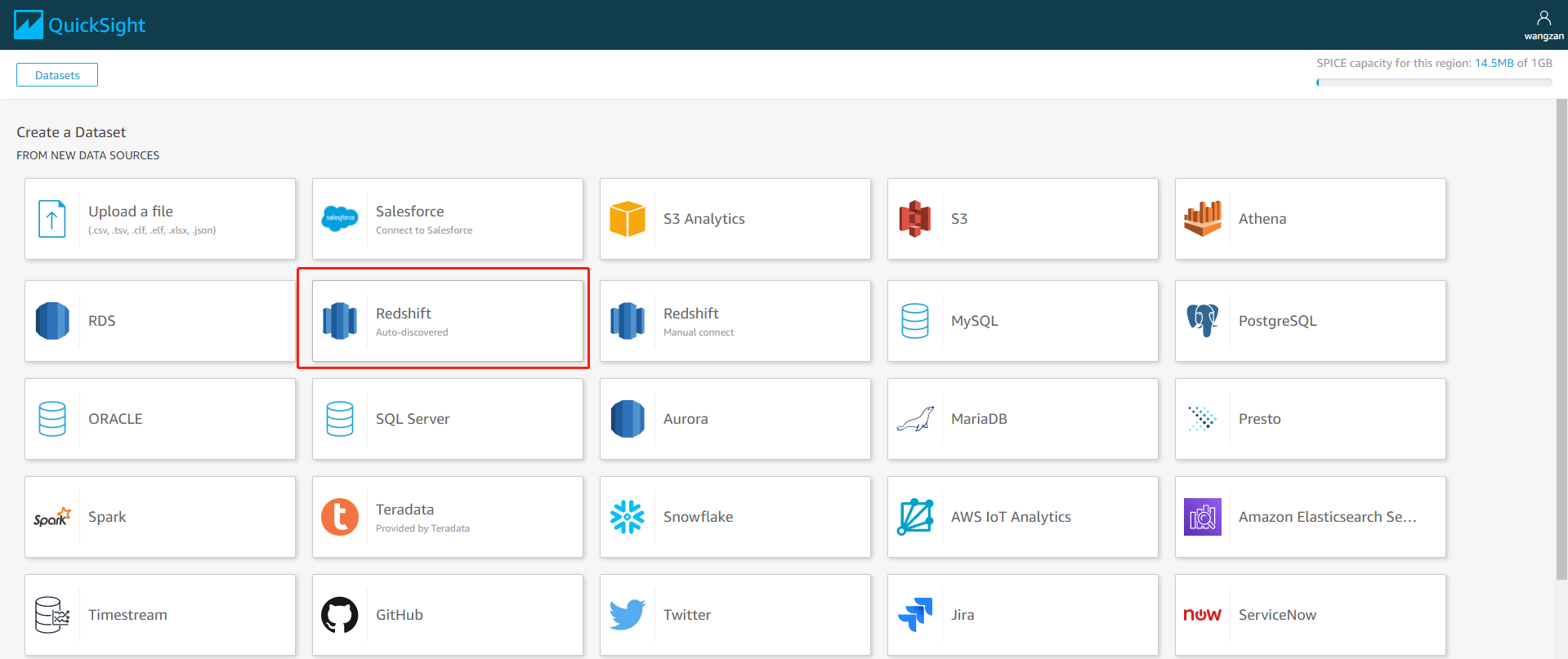This screenshot has width=1568, height=659.
Task: Select the GitHub label
Action: point(400,615)
